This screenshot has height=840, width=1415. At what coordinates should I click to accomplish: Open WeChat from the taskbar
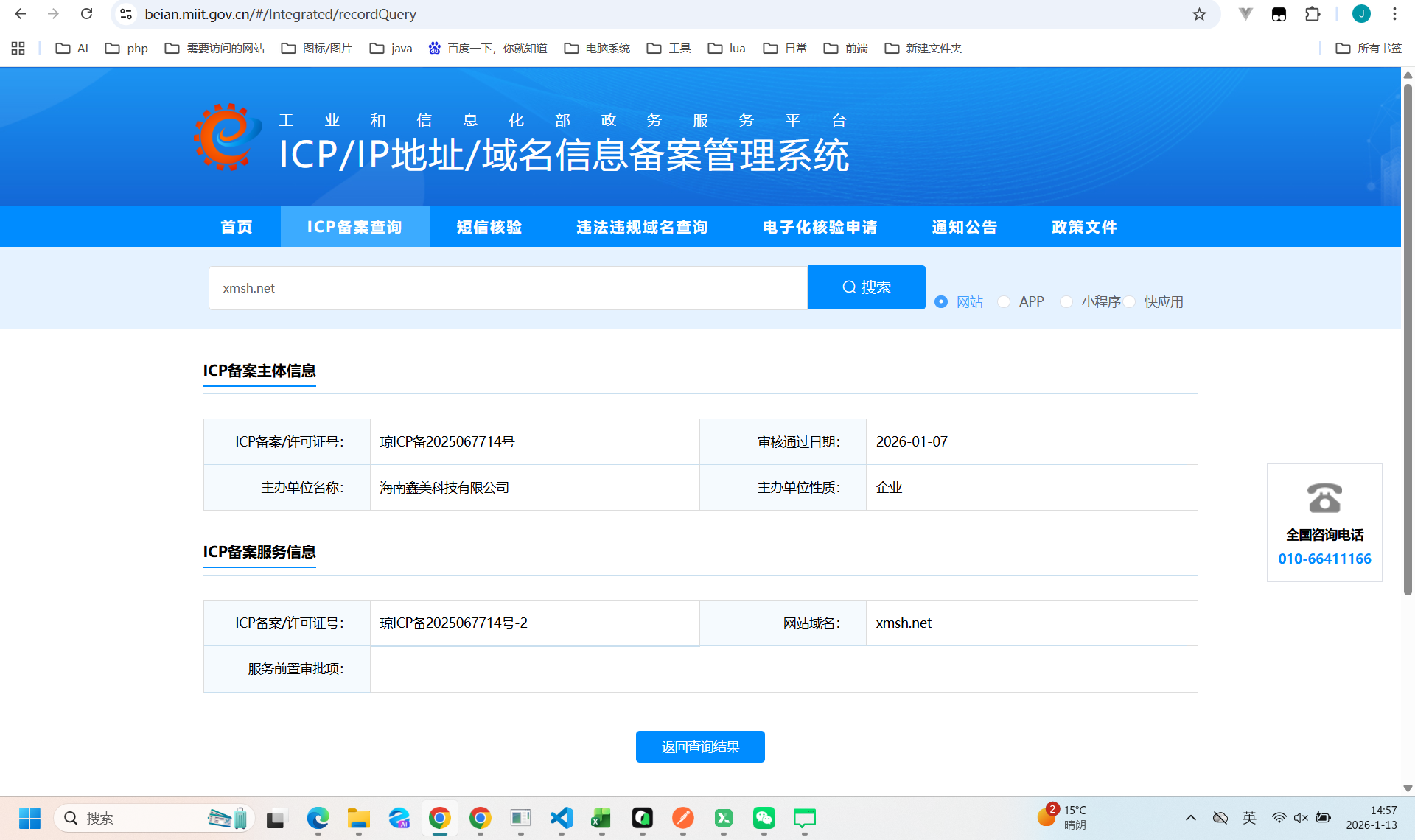click(764, 818)
